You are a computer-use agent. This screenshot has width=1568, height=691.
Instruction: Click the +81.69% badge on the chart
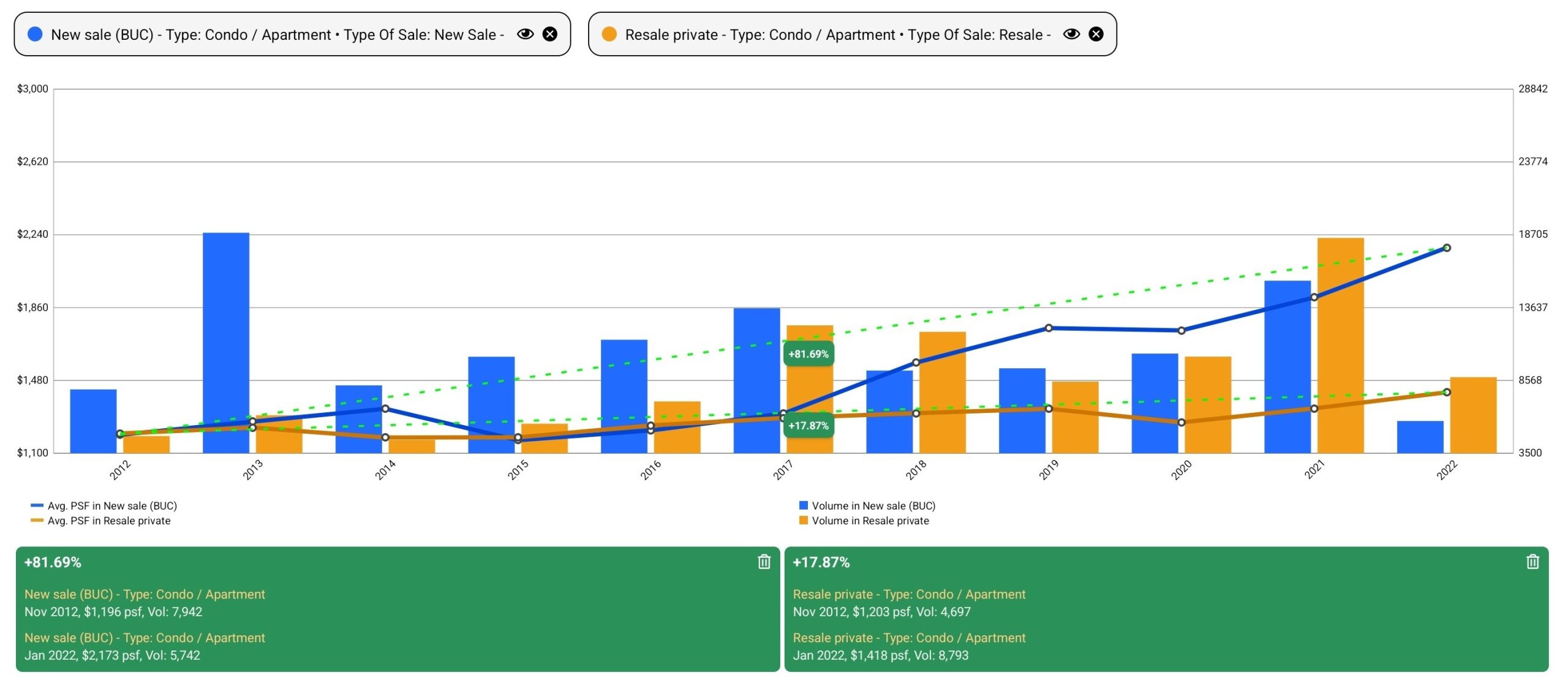pyautogui.click(x=808, y=354)
